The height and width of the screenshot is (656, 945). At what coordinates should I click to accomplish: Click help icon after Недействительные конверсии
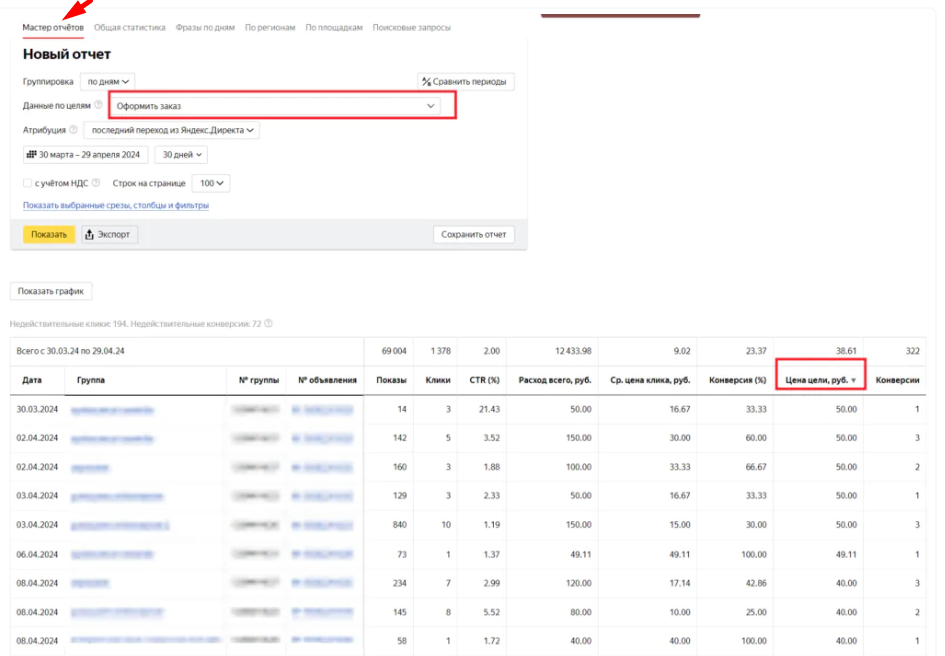(269, 324)
